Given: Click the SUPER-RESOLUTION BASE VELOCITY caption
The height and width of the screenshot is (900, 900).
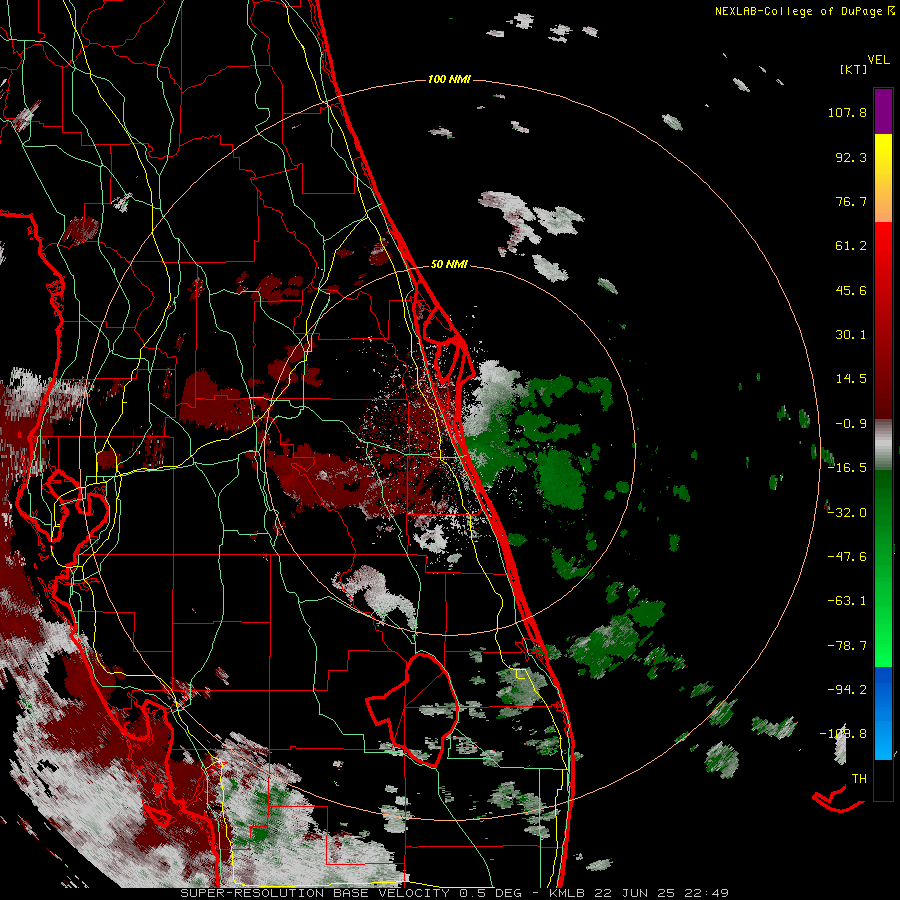Looking at the screenshot, I should [315, 893].
